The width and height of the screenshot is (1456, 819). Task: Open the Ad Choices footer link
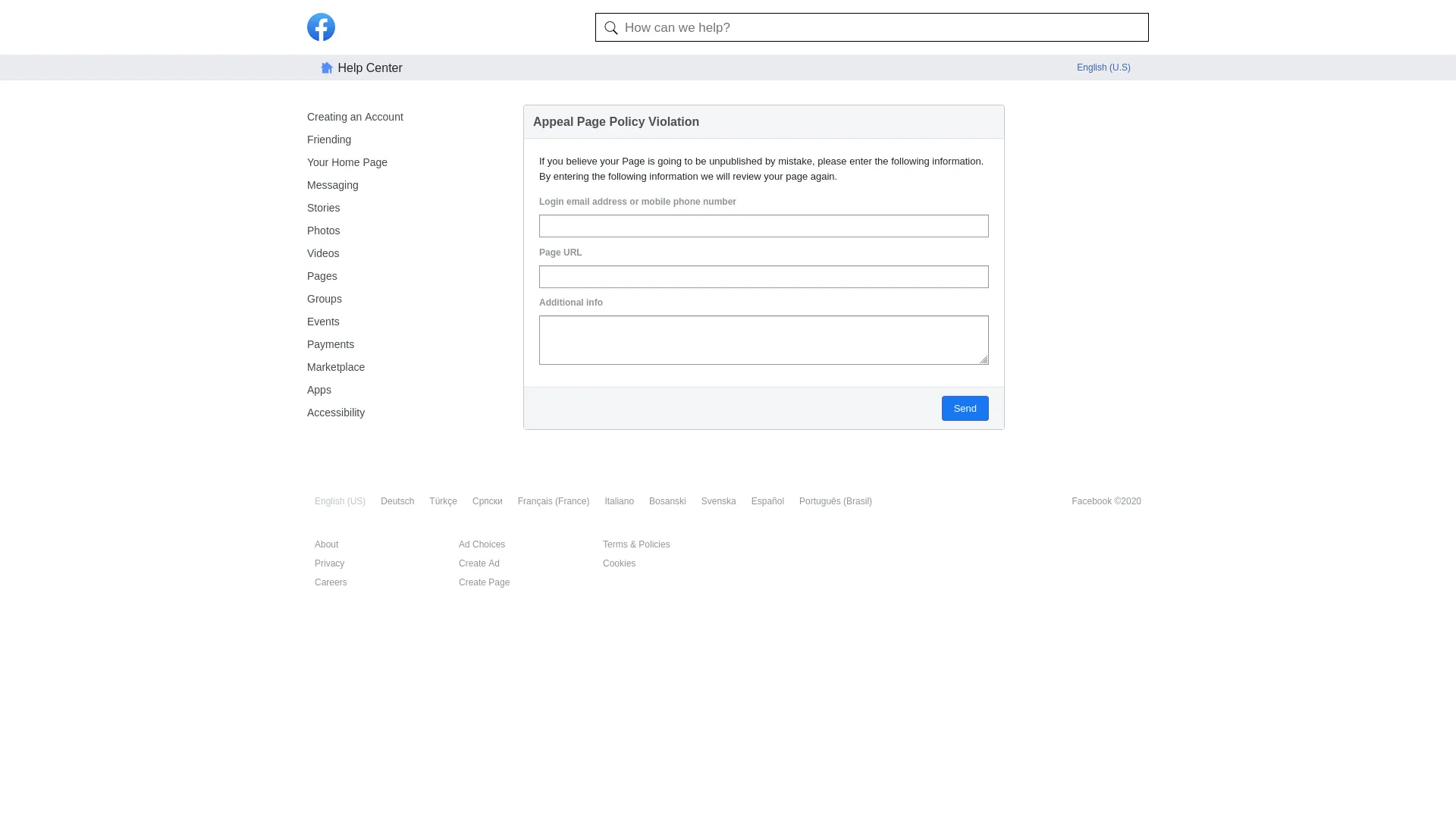[482, 544]
